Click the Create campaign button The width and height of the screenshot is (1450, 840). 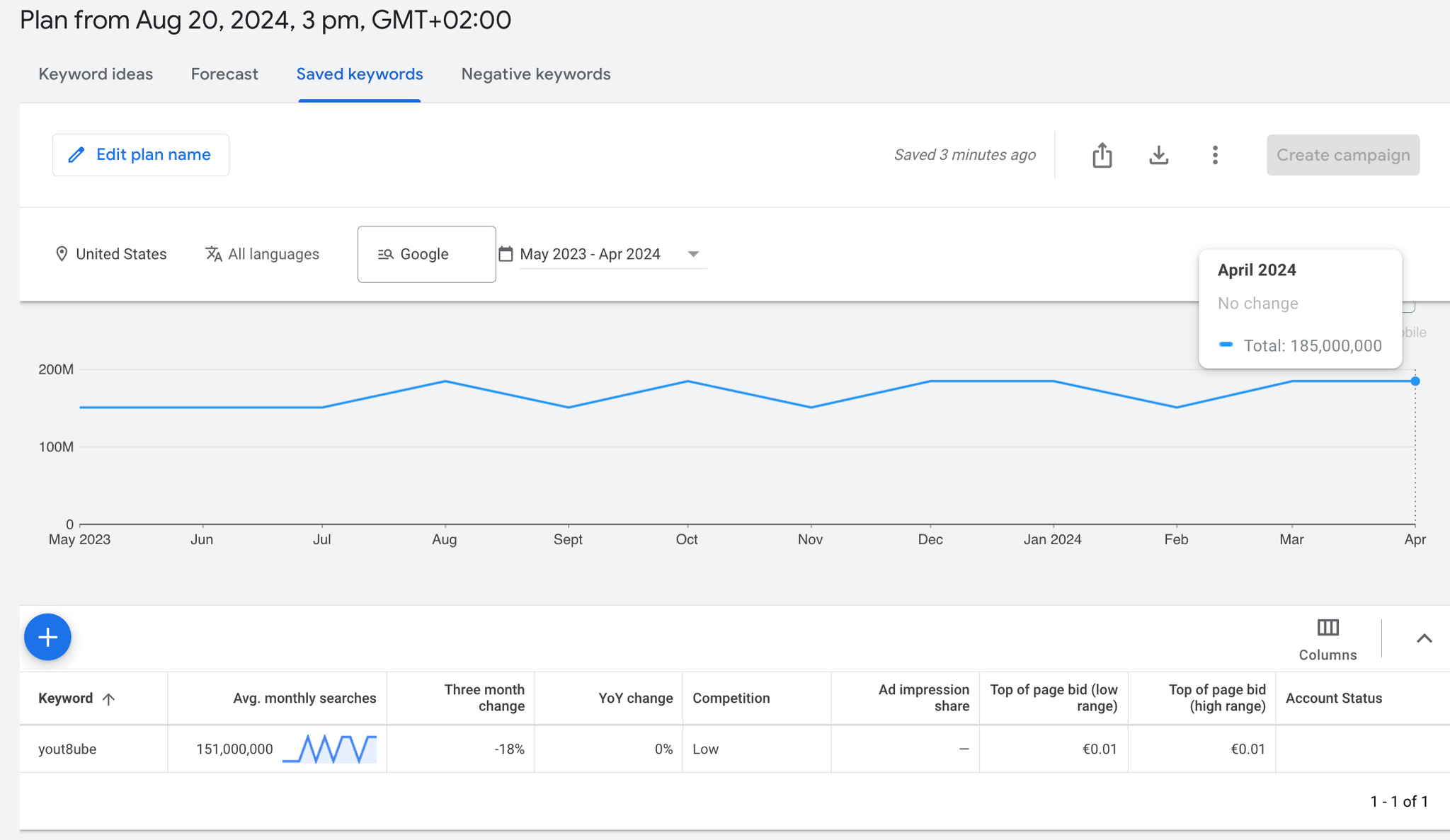[1343, 155]
